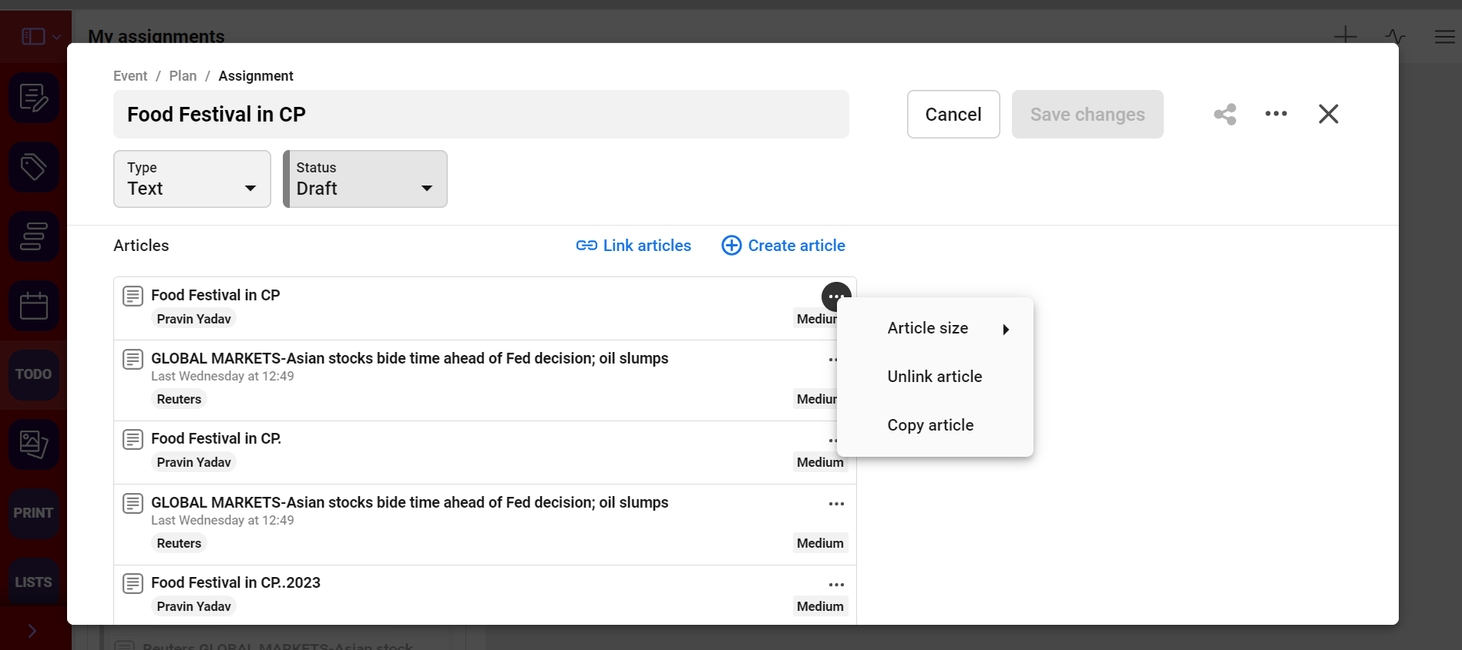Open the PRINT sidebar section
Viewport: 1462px width, 650px height.
coord(34,513)
